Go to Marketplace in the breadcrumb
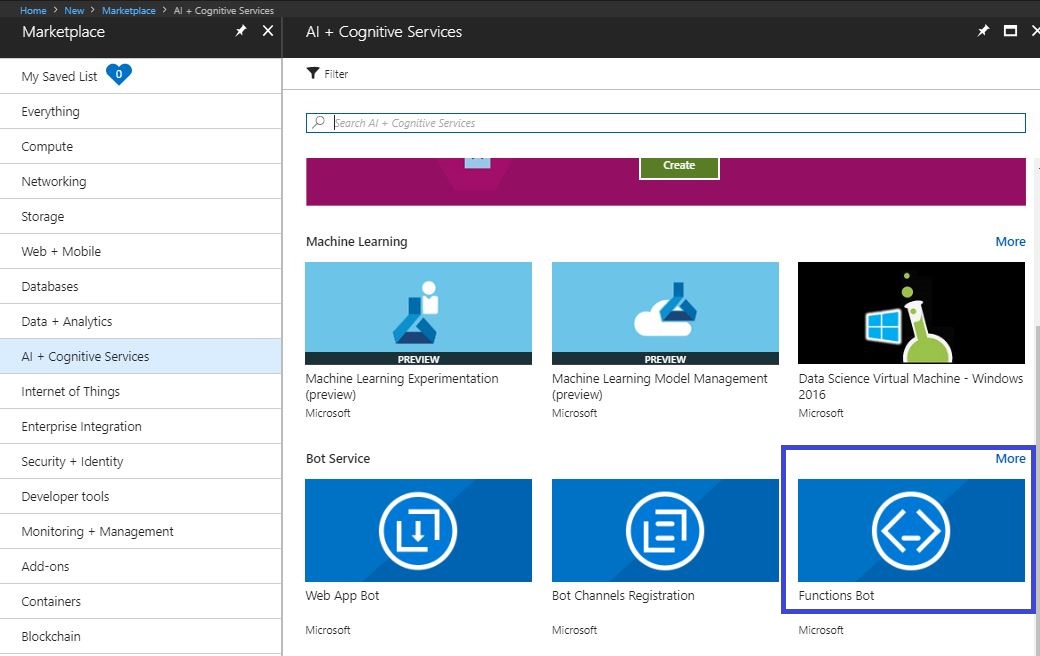The width and height of the screenshot is (1040, 656). [129, 11]
